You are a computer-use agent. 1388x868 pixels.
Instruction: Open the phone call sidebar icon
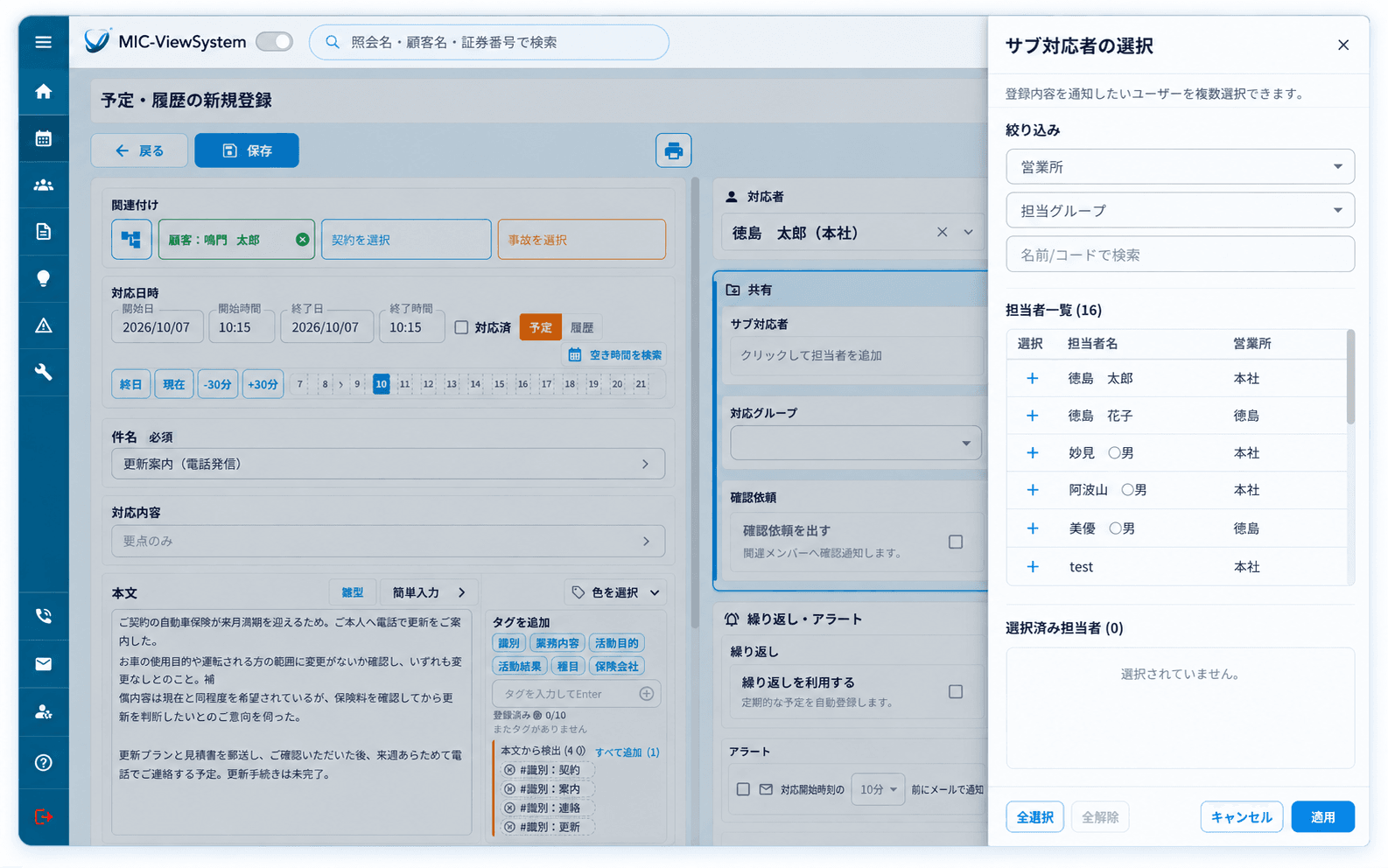(x=43, y=616)
